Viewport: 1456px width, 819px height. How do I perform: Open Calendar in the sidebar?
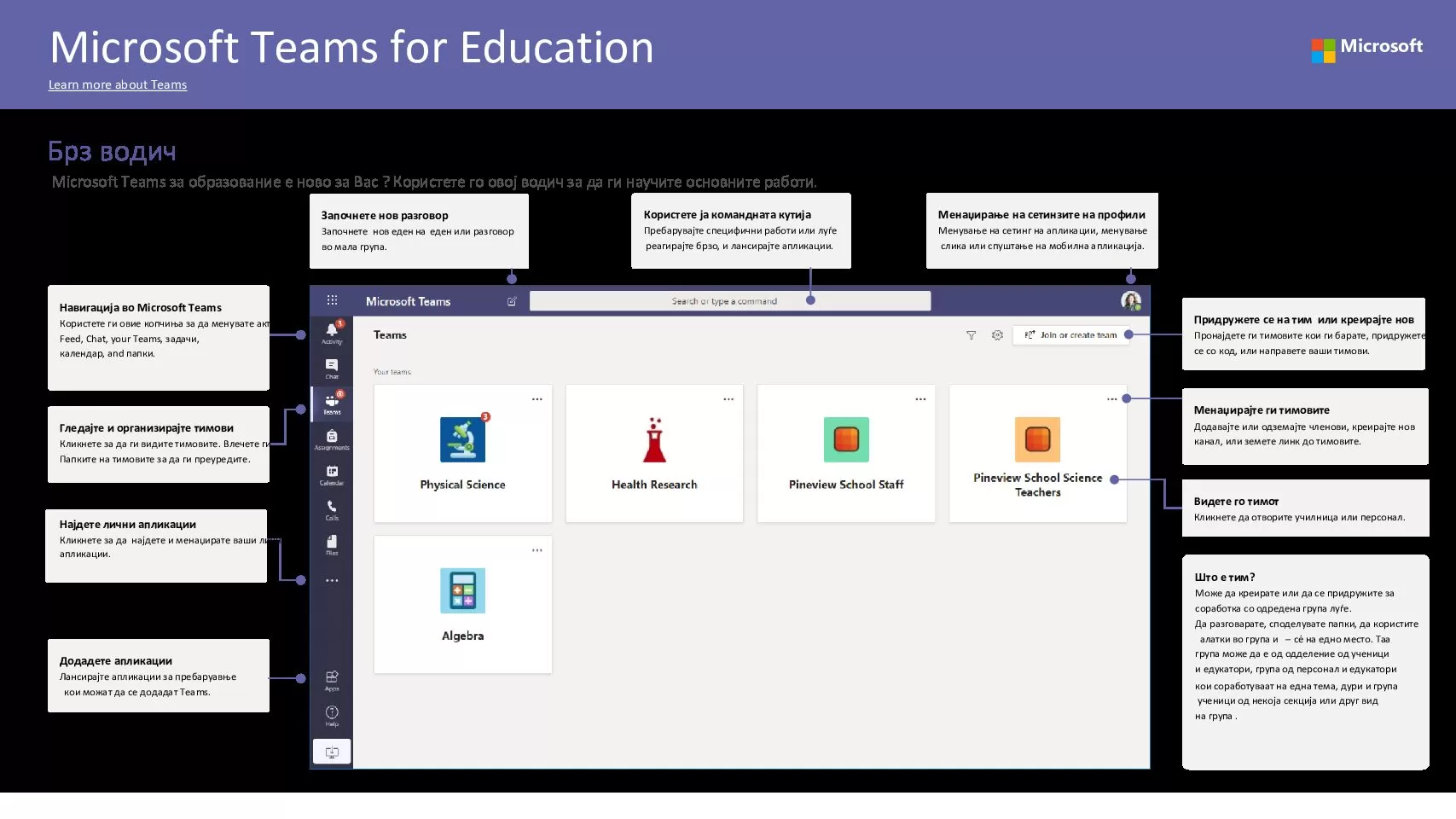point(332,475)
